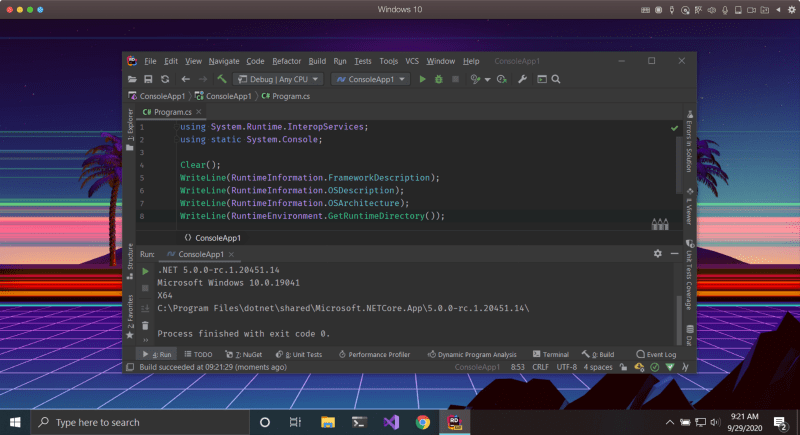Select the Program.cs editor tab
800x435 pixels.
pyautogui.click(x=172, y=112)
